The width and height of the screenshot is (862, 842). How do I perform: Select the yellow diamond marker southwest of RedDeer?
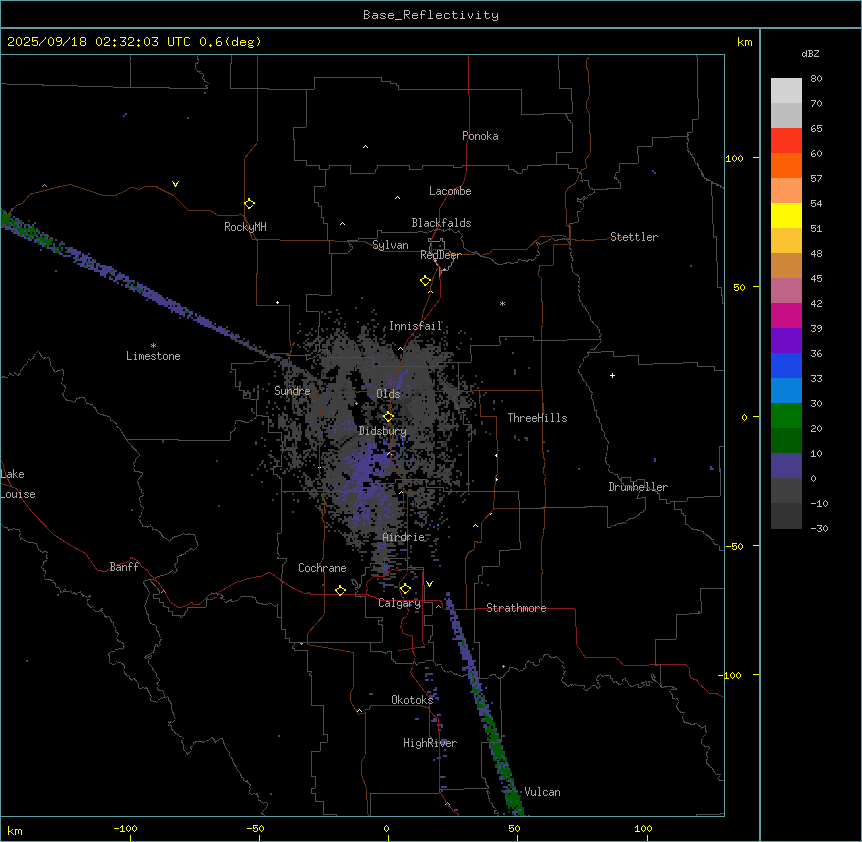425,280
